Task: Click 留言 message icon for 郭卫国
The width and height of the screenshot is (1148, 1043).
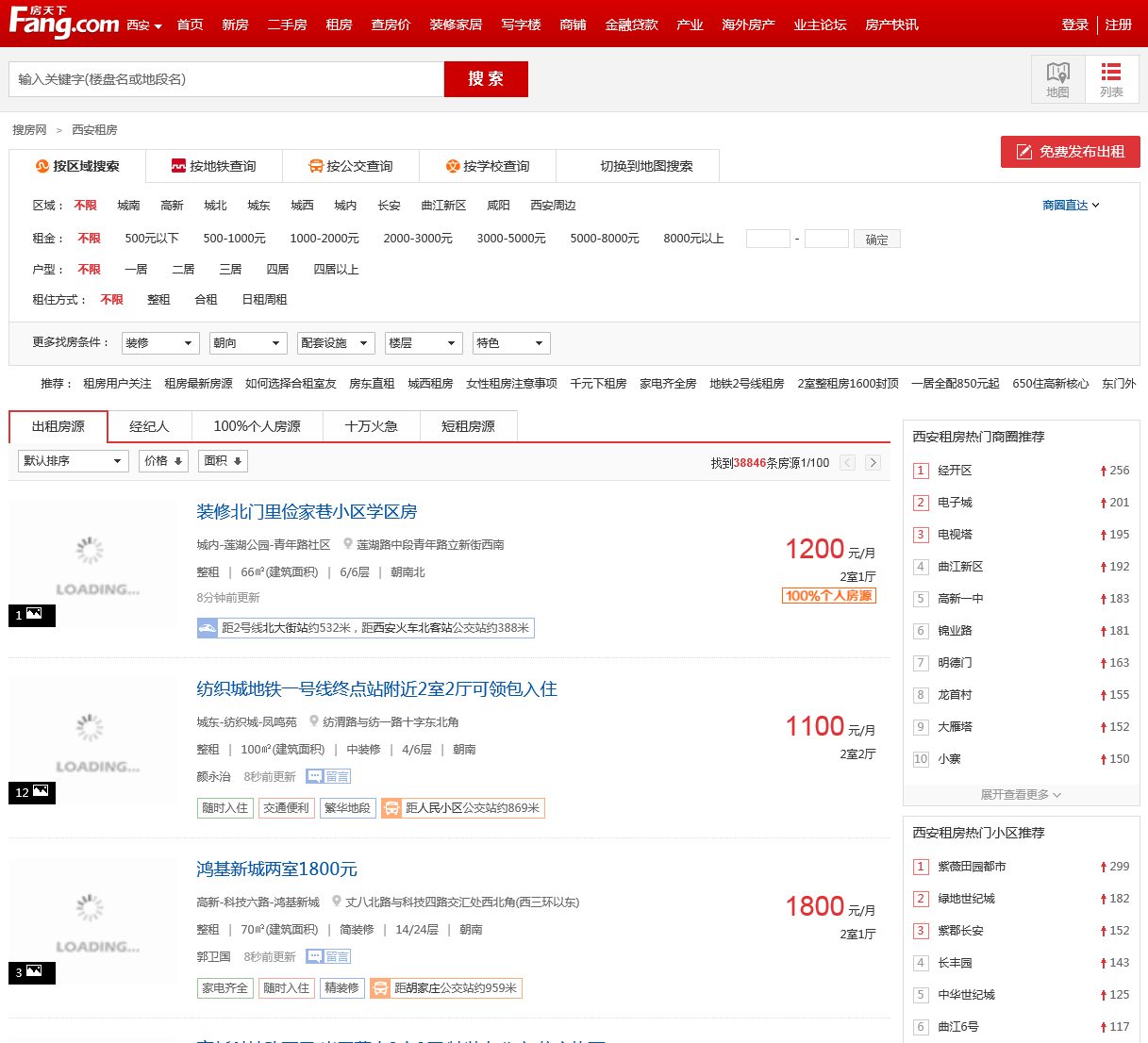Action: click(x=328, y=956)
